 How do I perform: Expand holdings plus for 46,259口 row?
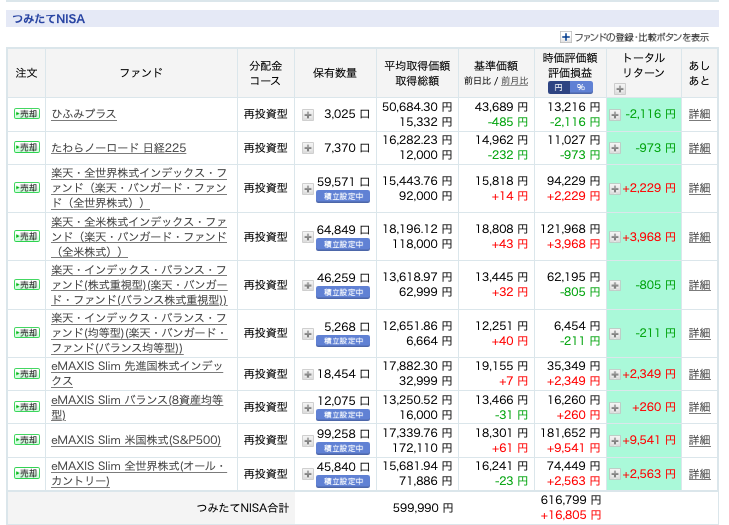308,286
